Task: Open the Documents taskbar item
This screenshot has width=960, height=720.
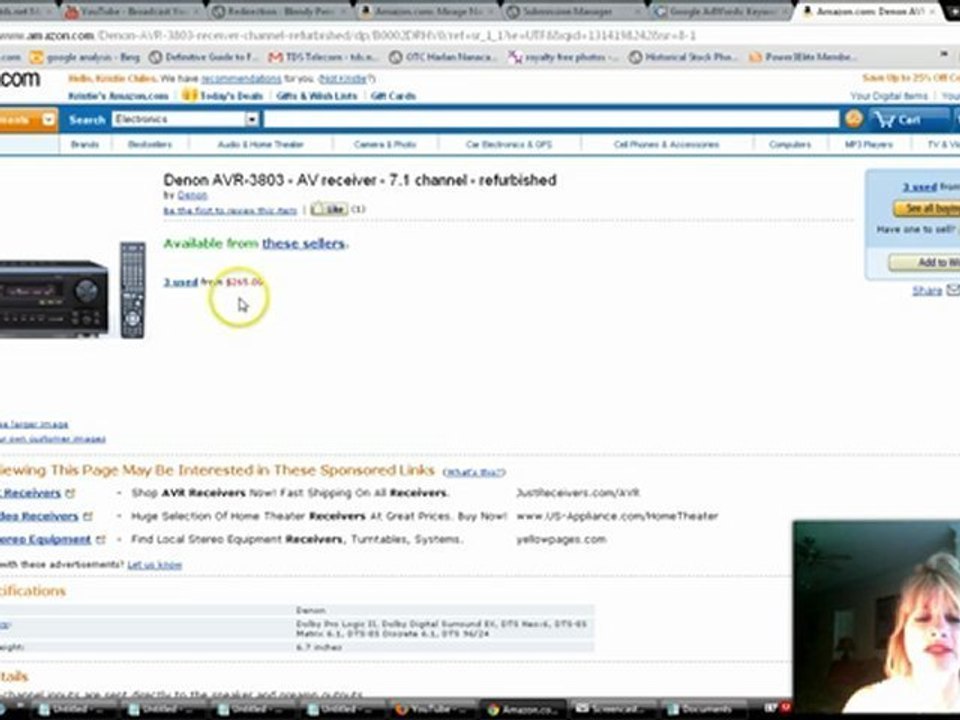Action: pyautogui.click(x=702, y=709)
